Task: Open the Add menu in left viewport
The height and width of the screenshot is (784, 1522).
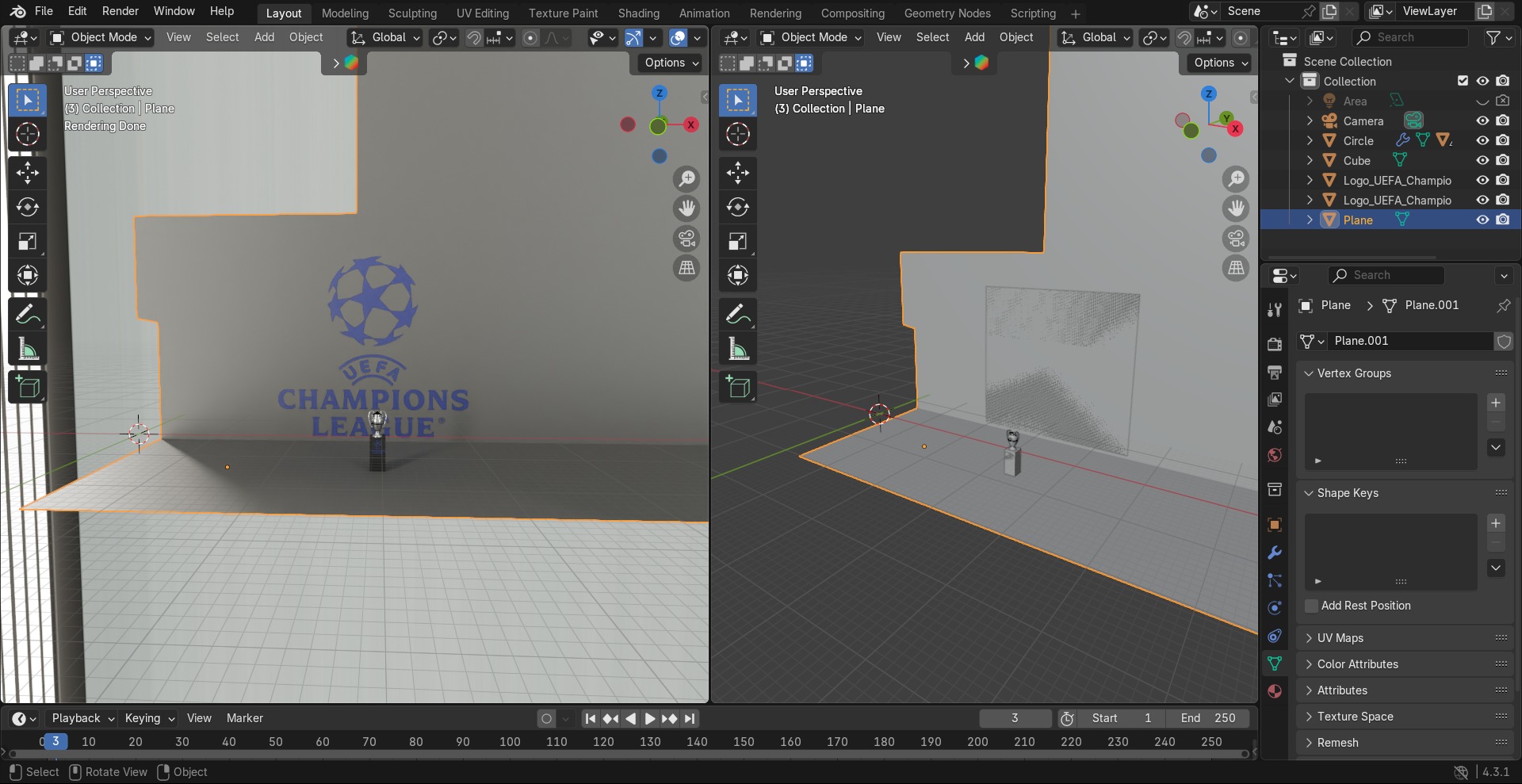Action: (x=264, y=37)
